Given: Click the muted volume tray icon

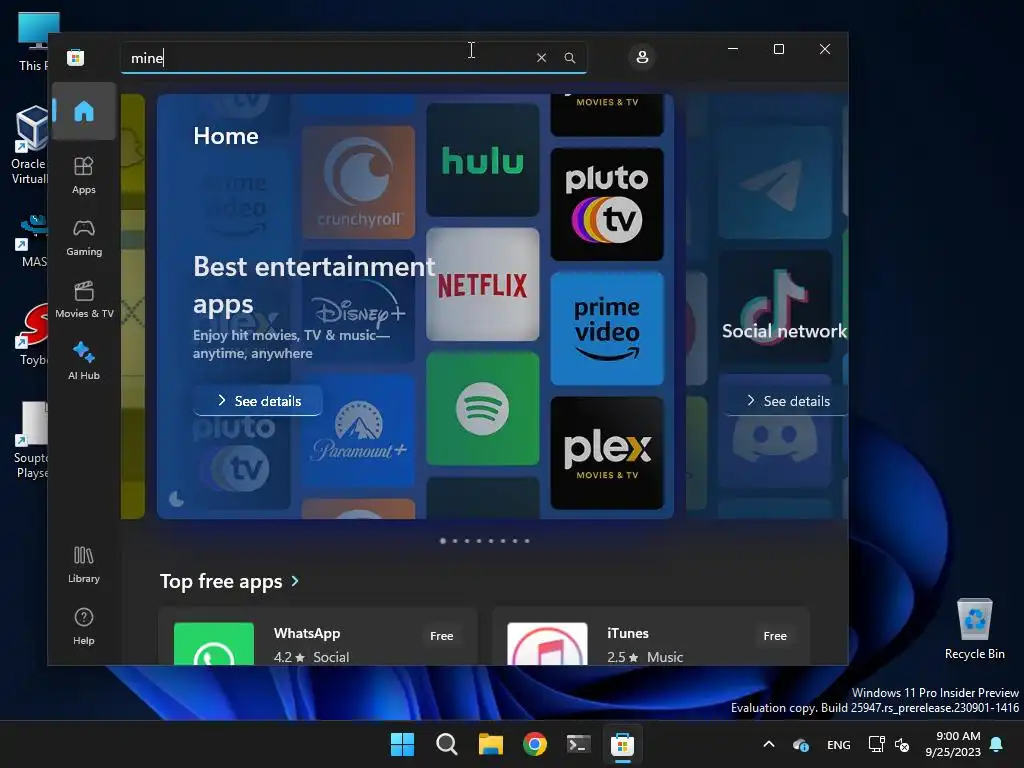Looking at the screenshot, I should [902, 745].
